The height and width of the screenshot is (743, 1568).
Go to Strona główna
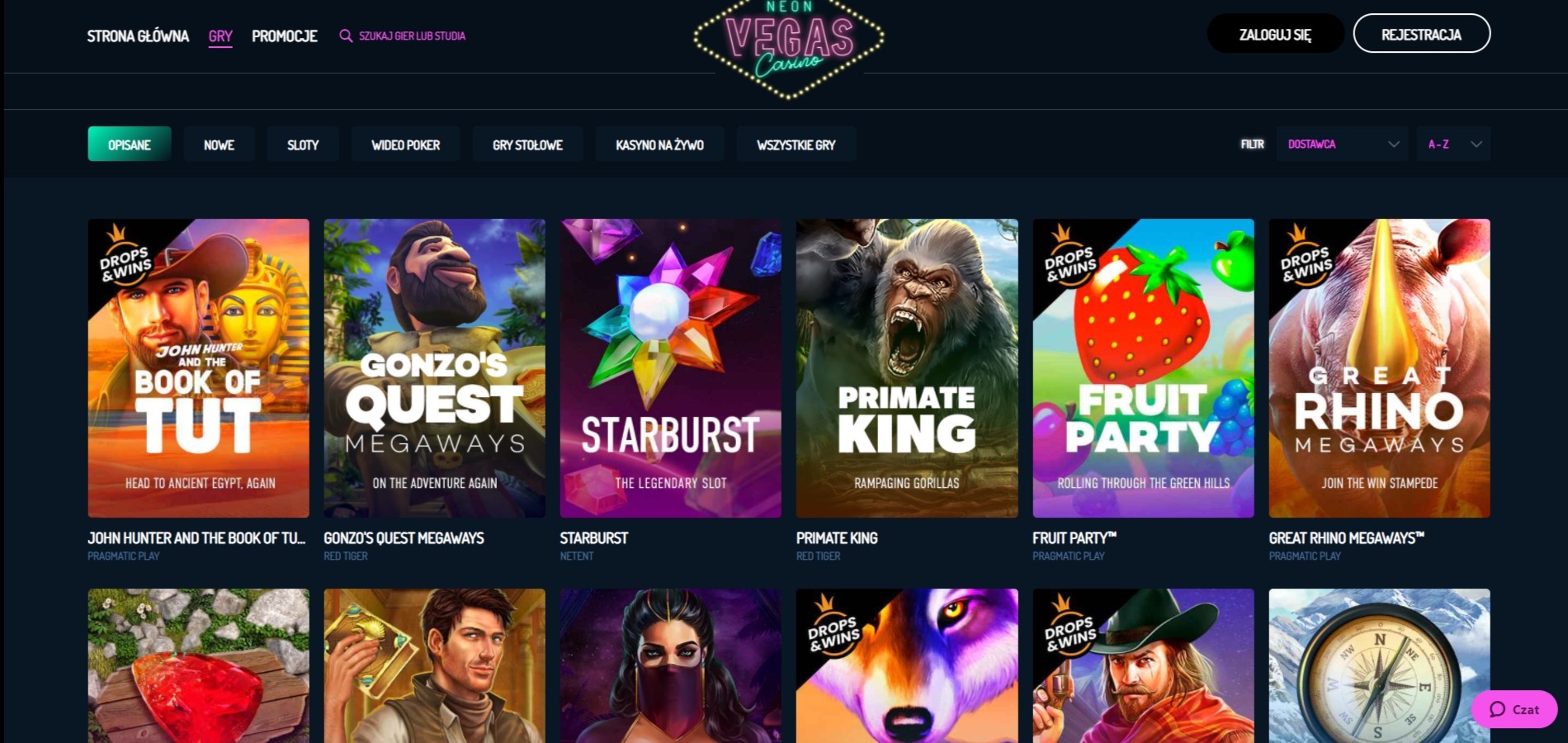138,36
